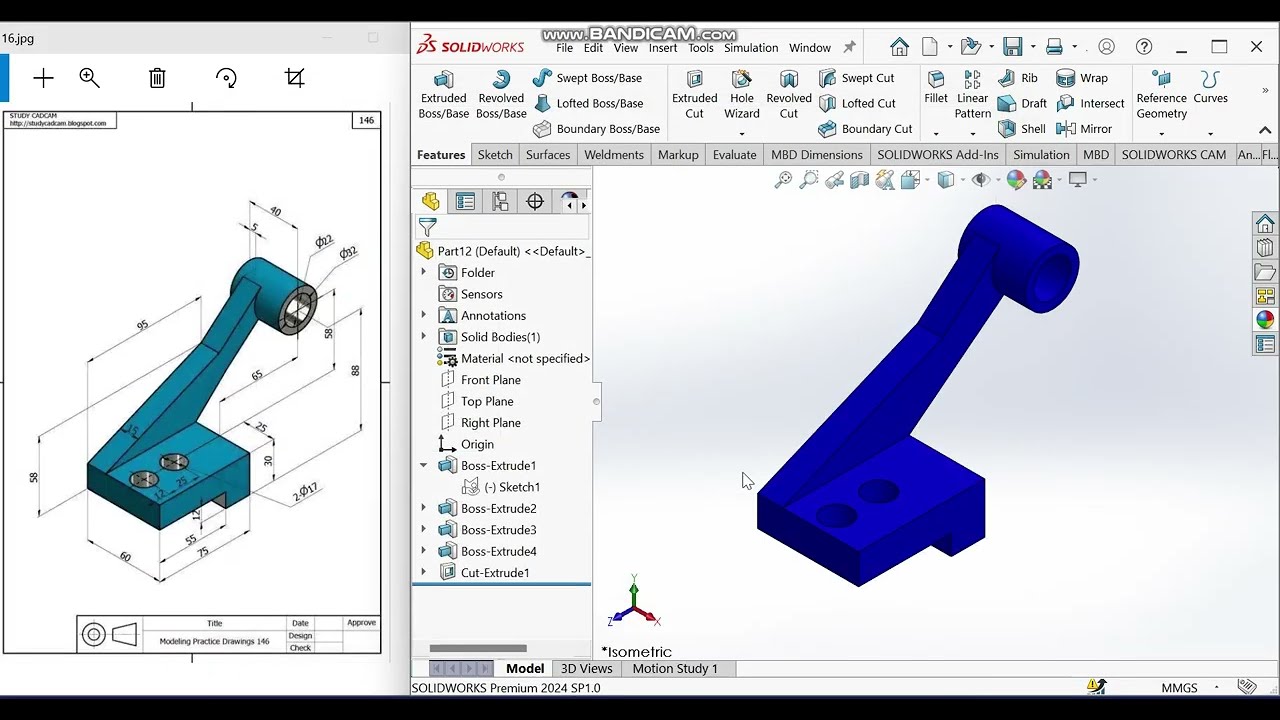Select the Revolved Boss/Base tool
1280x720 pixels.
point(501,95)
